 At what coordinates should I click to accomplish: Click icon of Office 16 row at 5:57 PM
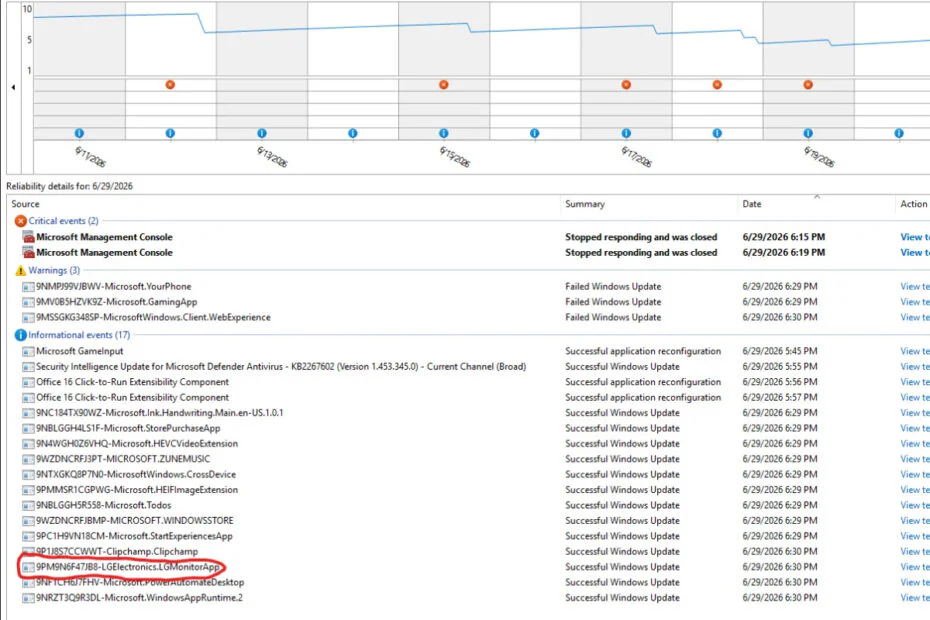click(x=28, y=398)
